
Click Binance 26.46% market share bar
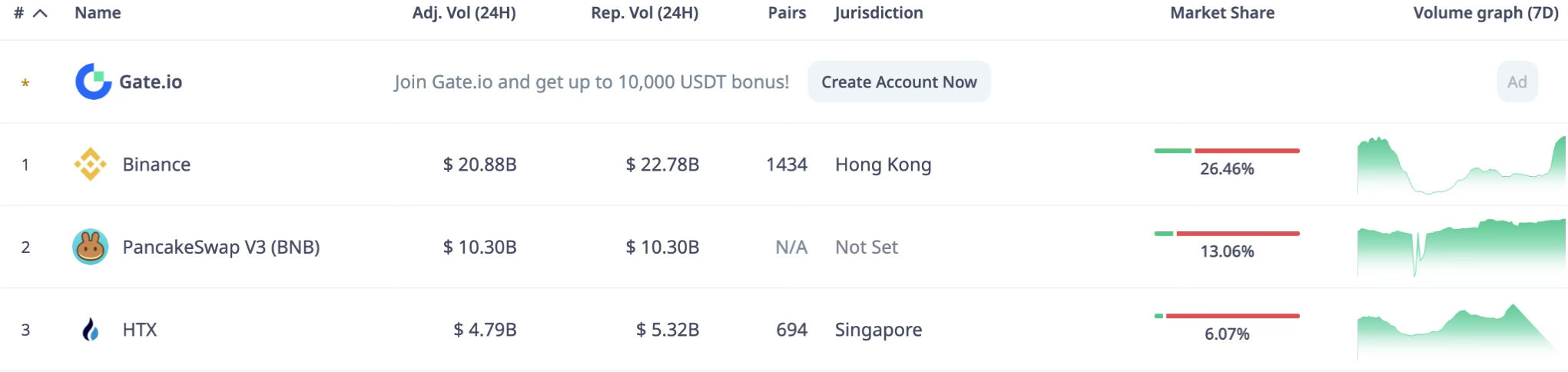coord(1227,151)
